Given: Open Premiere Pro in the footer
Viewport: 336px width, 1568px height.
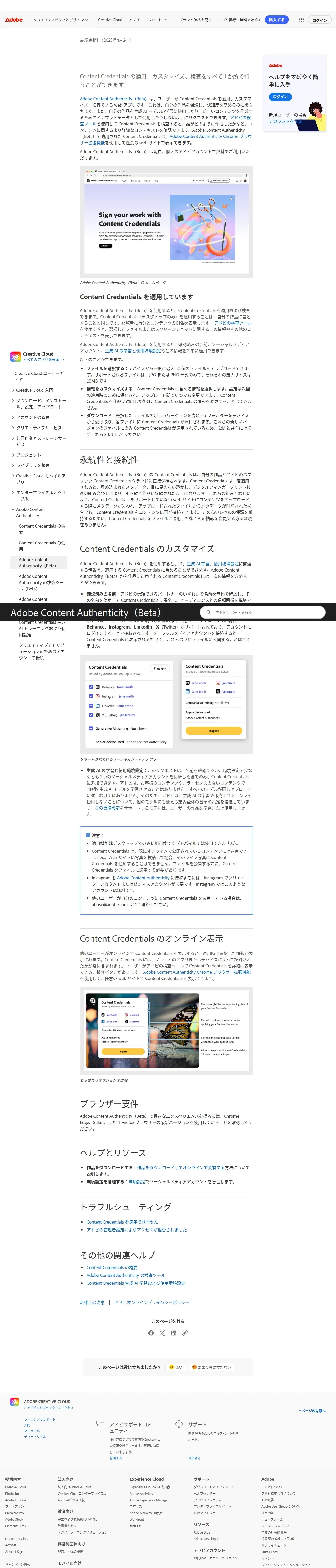Looking at the screenshot, I should point(15,1513).
